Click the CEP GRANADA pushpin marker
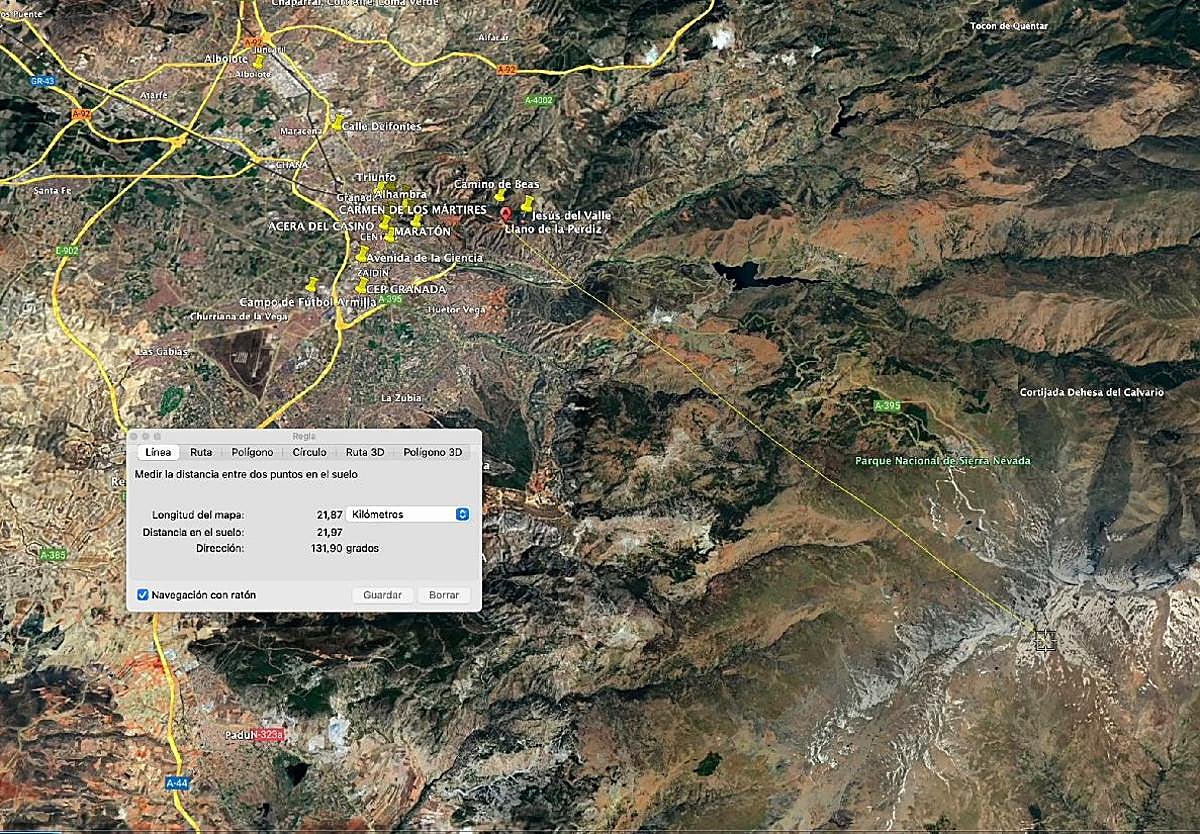 [x=360, y=287]
